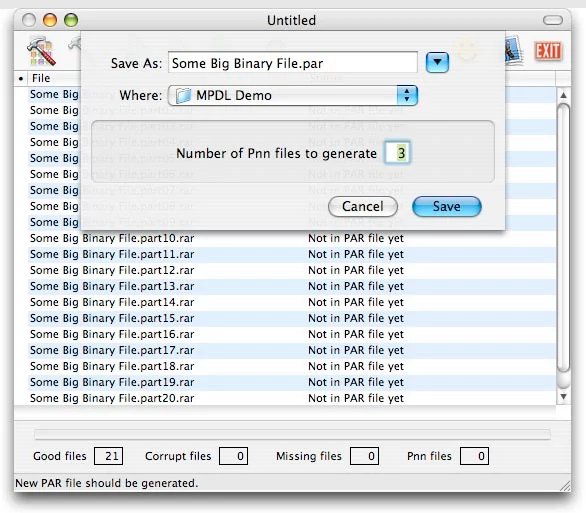Viewport: 586px width, 513px height.
Task: Expand save dialog with the blue disclosure arrow
Action: pyautogui.click(x=437, y=62)
